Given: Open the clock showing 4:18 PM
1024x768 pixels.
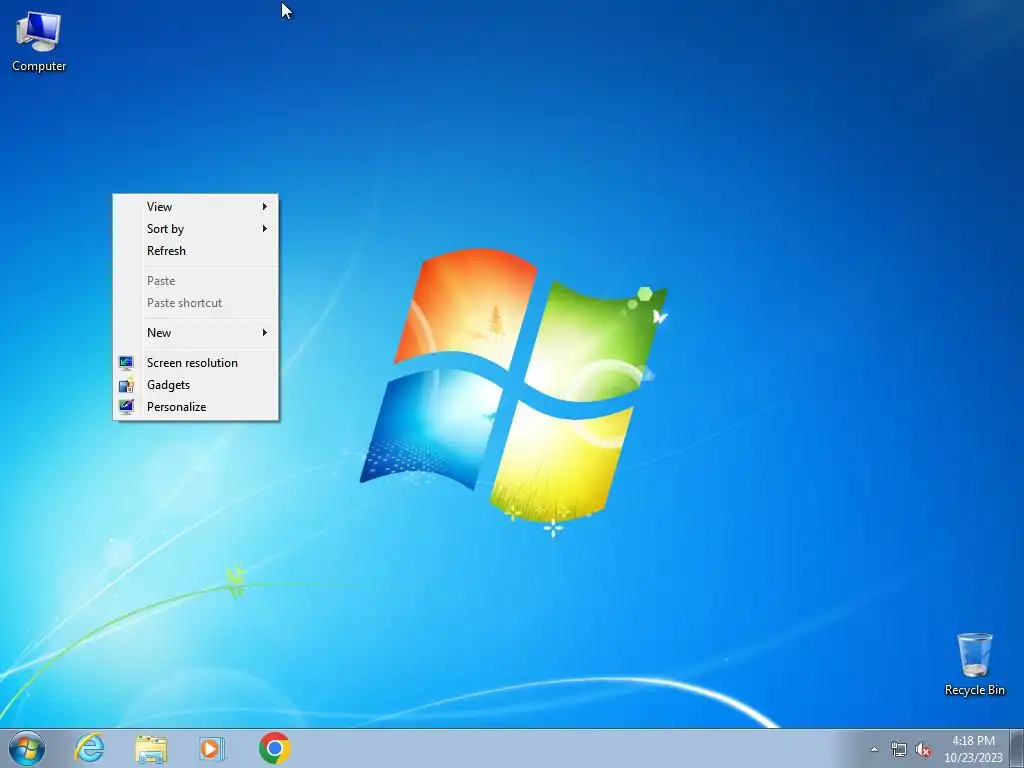Looking at the screenshot, I should (x=973, y=741).
